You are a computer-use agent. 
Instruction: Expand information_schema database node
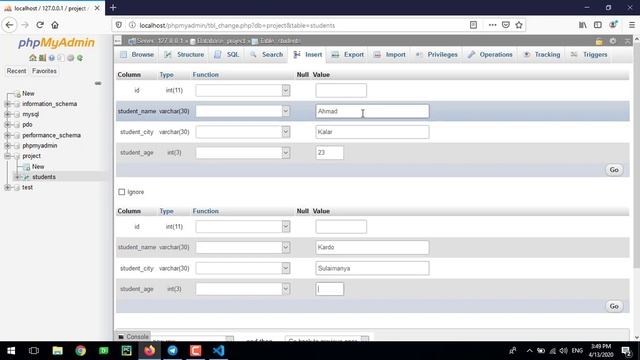7,104
